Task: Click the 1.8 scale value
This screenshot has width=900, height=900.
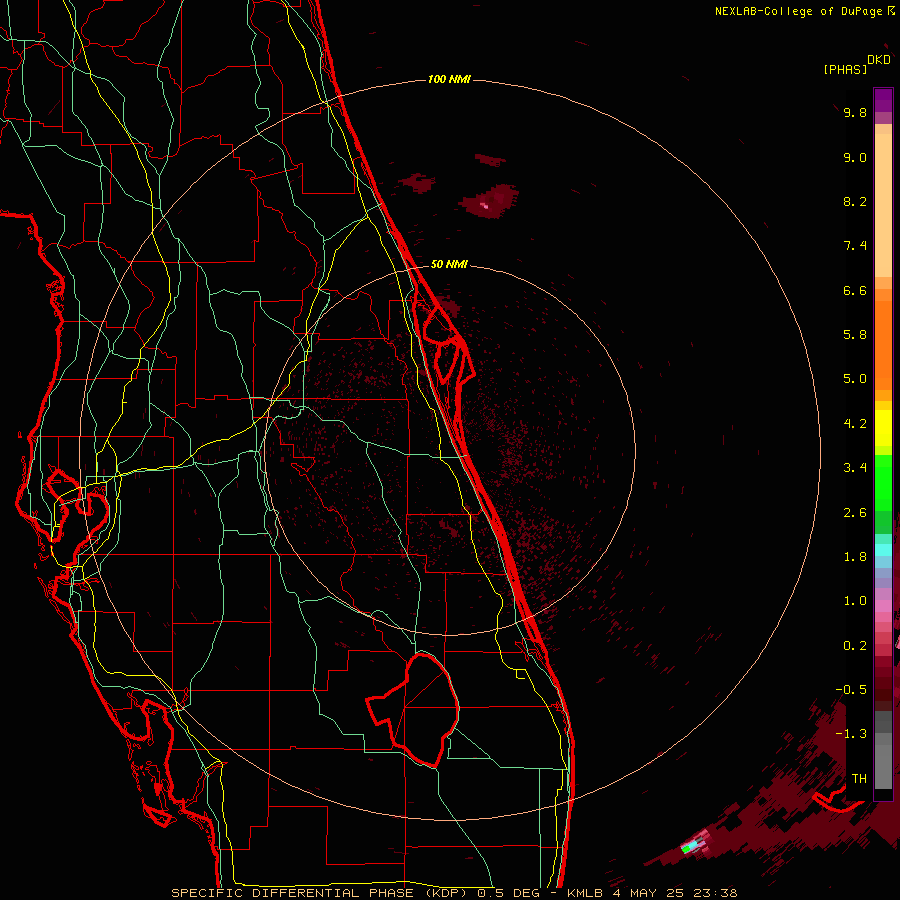Action: tap(855, 557)
